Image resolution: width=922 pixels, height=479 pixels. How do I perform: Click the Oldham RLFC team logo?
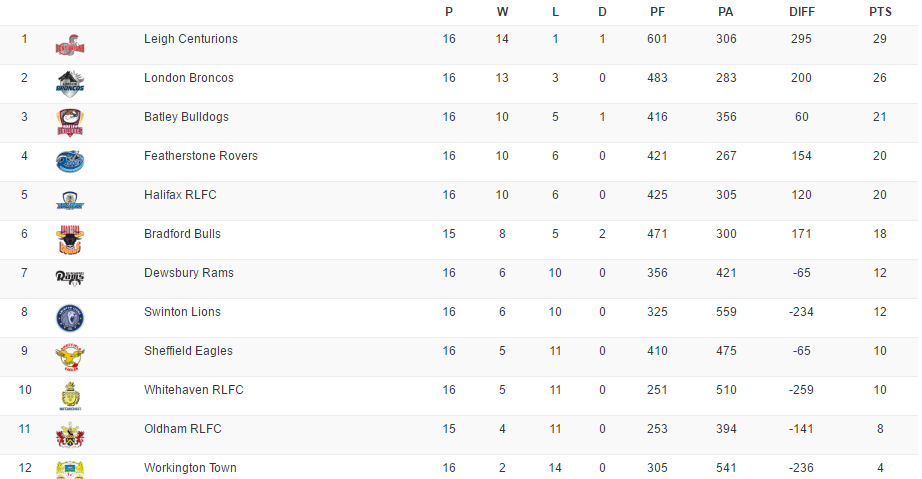point(70,434)
